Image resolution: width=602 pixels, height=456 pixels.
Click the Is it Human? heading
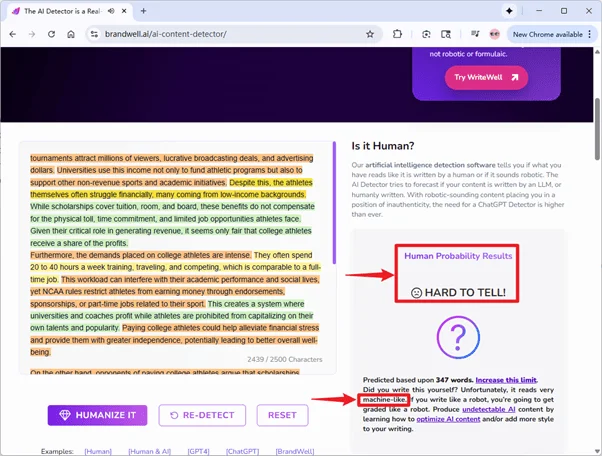(383, 146)
